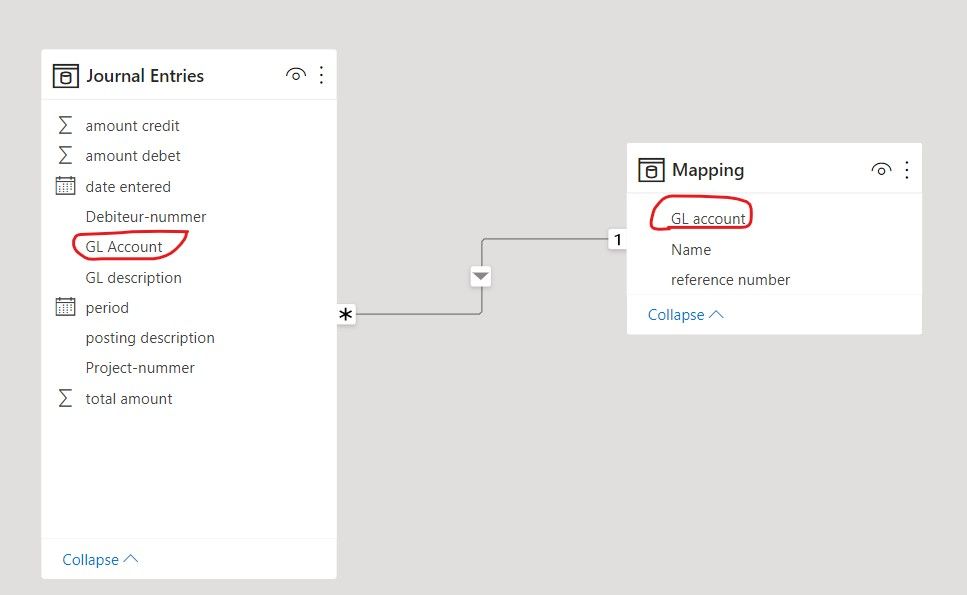Select GL account field in Mapping table
967x595 pixels.
tap(709, 219)
